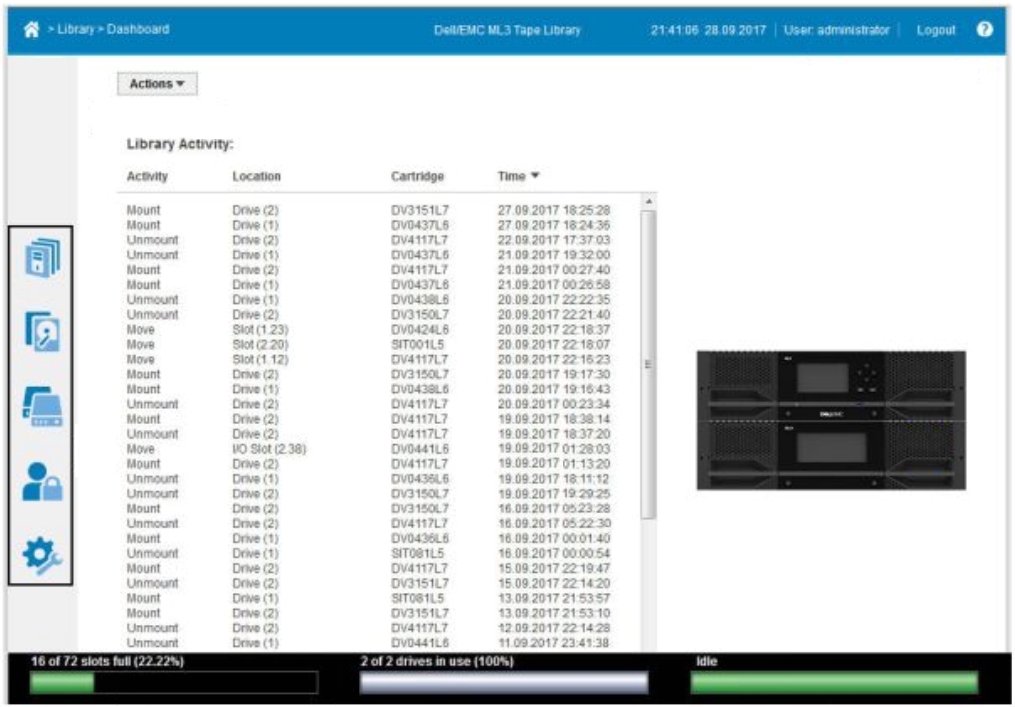Click Dashboard in the breadcrumb
1015x707 pixels.
(x=138, y=29)
